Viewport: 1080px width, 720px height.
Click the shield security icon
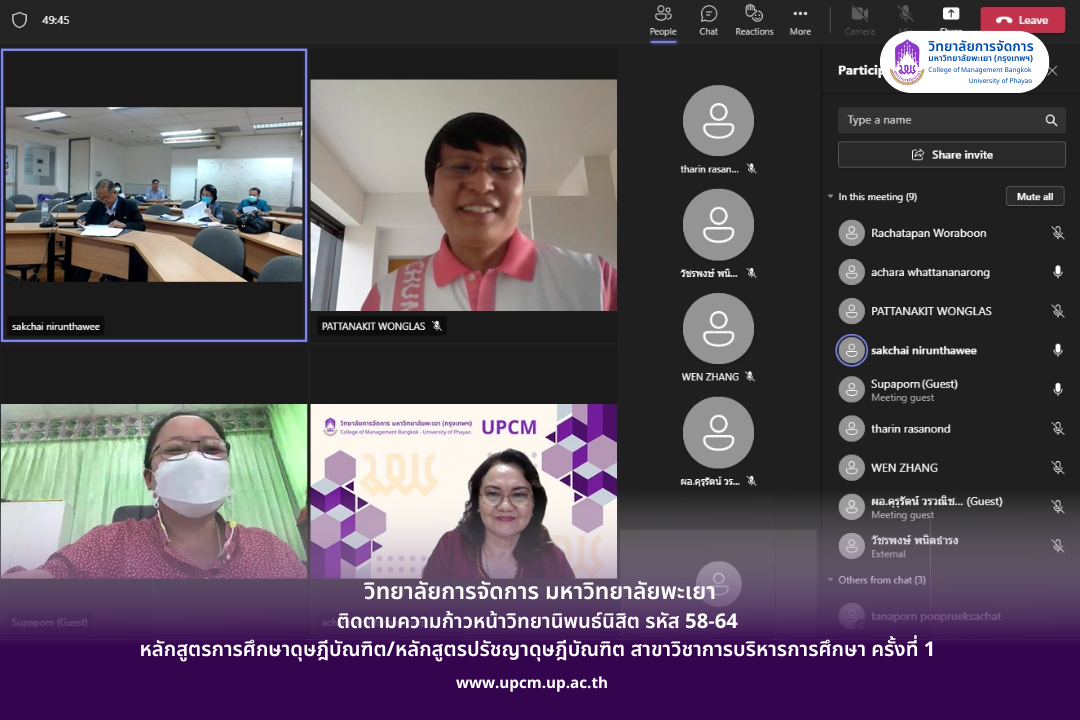click(19, 20)
